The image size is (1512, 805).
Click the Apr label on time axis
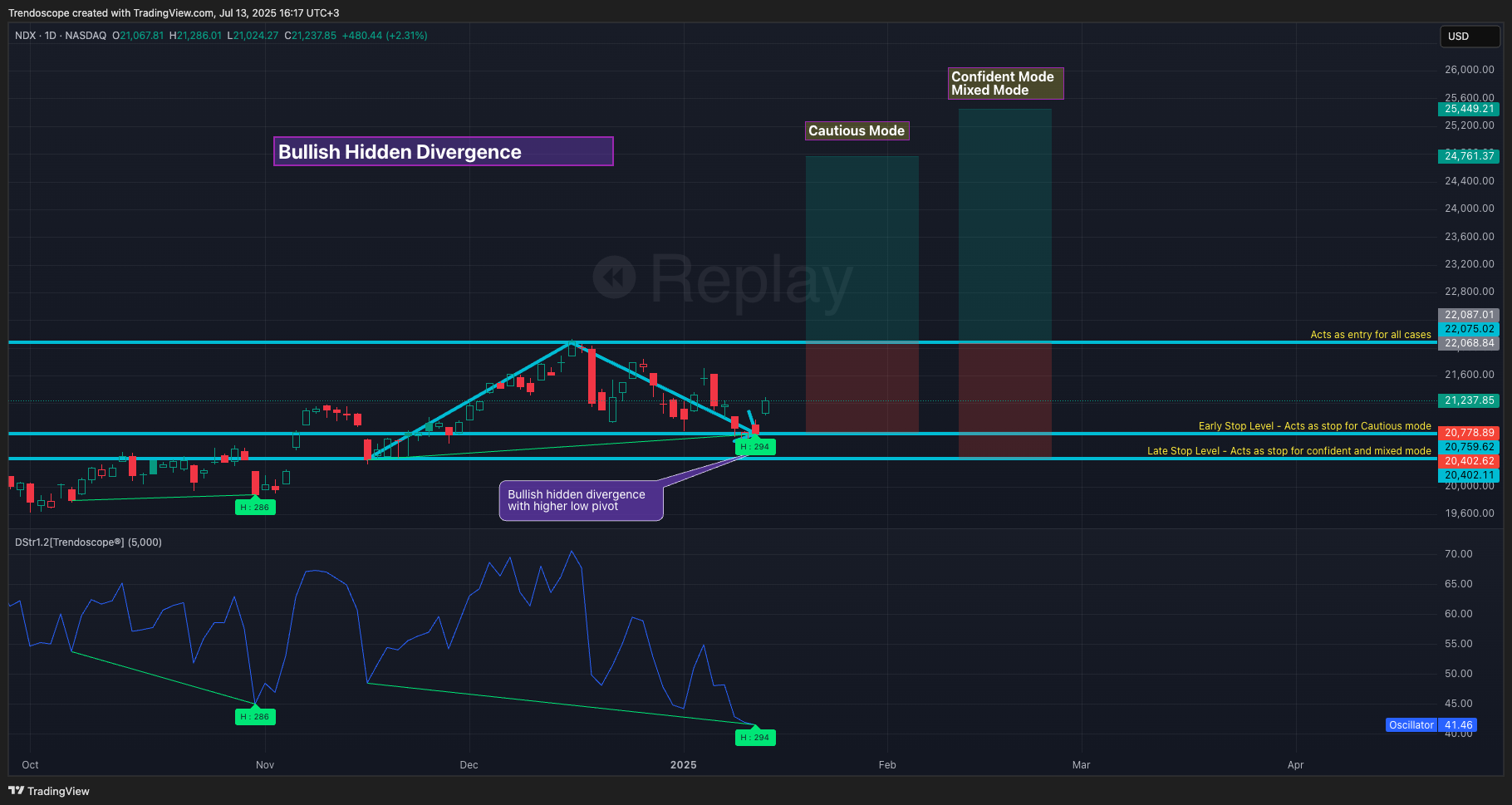coord(1295,765)
